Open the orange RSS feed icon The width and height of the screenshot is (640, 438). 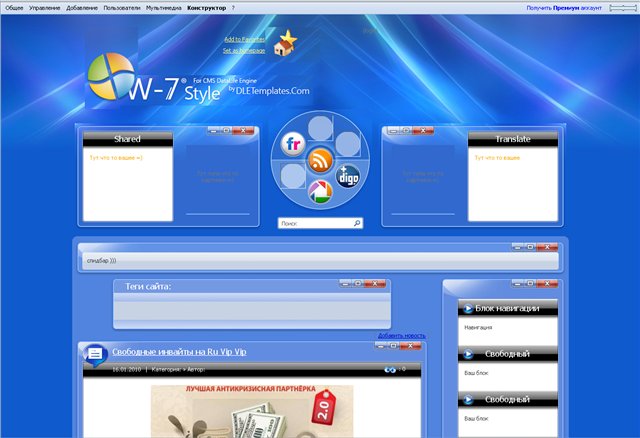(x=320, y=160)
